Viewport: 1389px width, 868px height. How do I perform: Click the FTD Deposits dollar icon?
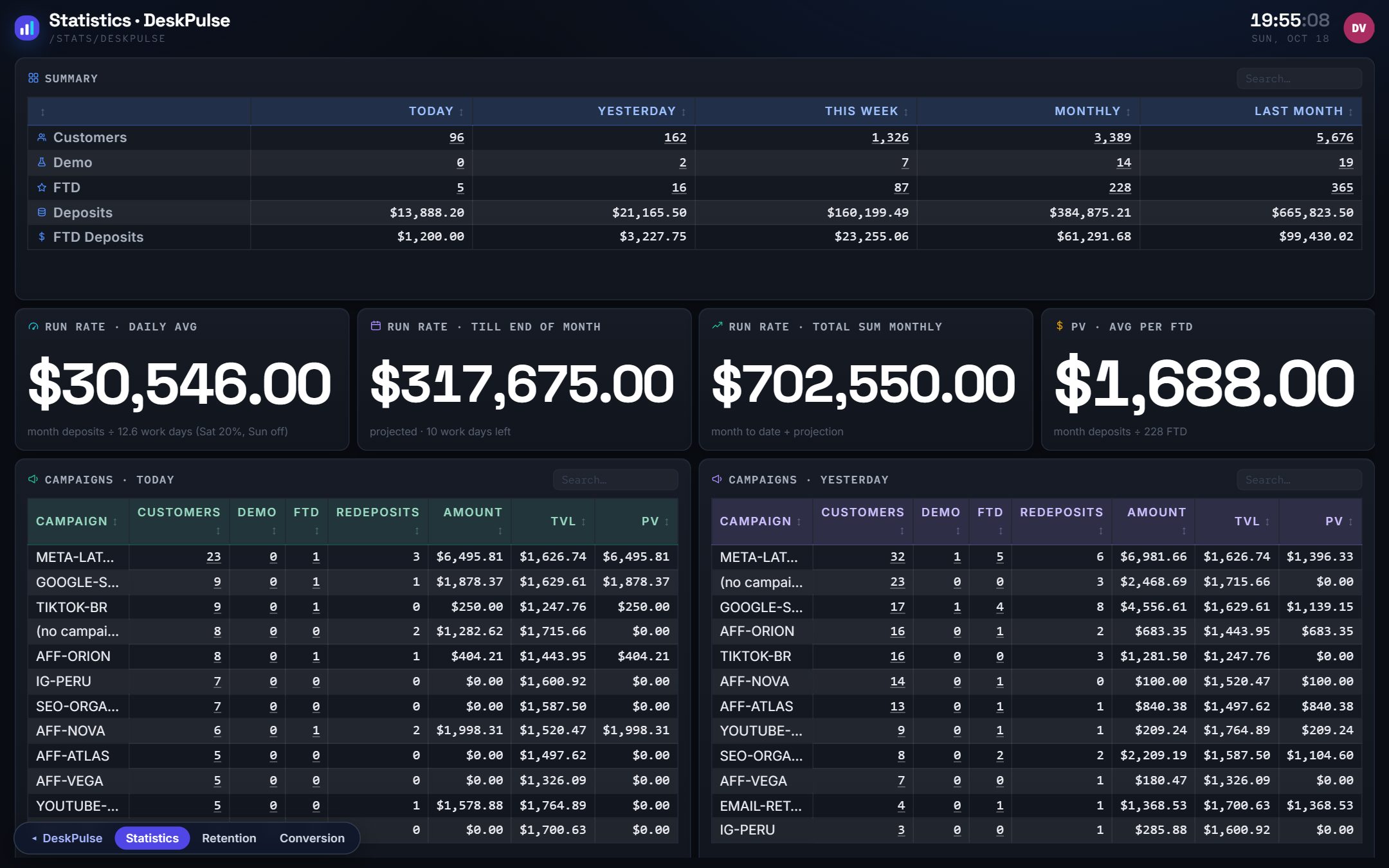pyautogui.click(x=42, y=237)
